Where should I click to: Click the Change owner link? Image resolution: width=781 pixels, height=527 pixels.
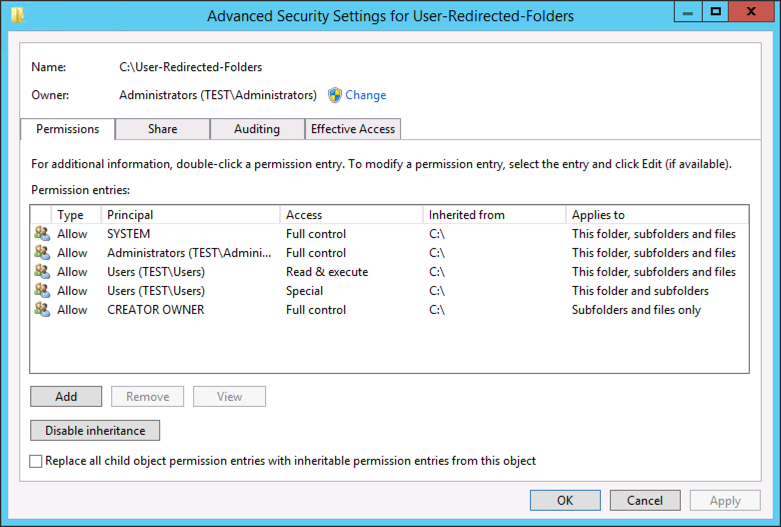coord(366,95)
